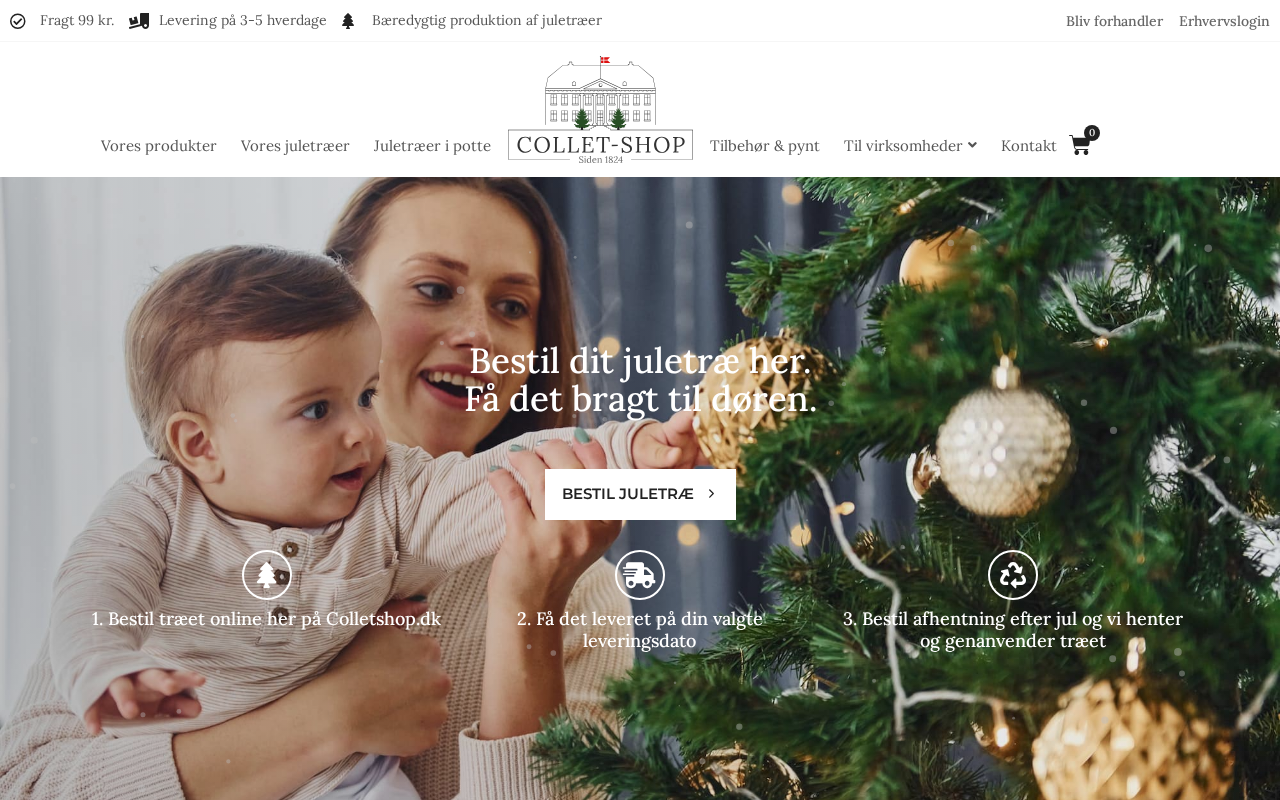
Task: Click the Collet-Shop logo
Action: click(600, 110)
